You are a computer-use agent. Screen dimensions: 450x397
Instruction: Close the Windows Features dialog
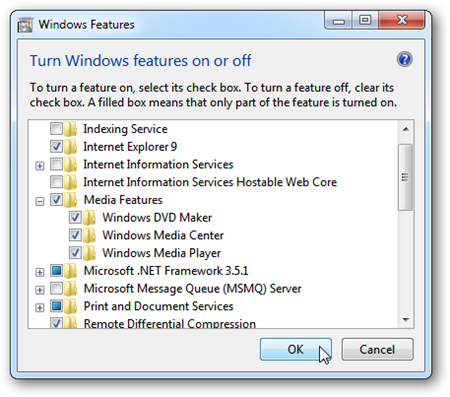click(x=402, y=21)
